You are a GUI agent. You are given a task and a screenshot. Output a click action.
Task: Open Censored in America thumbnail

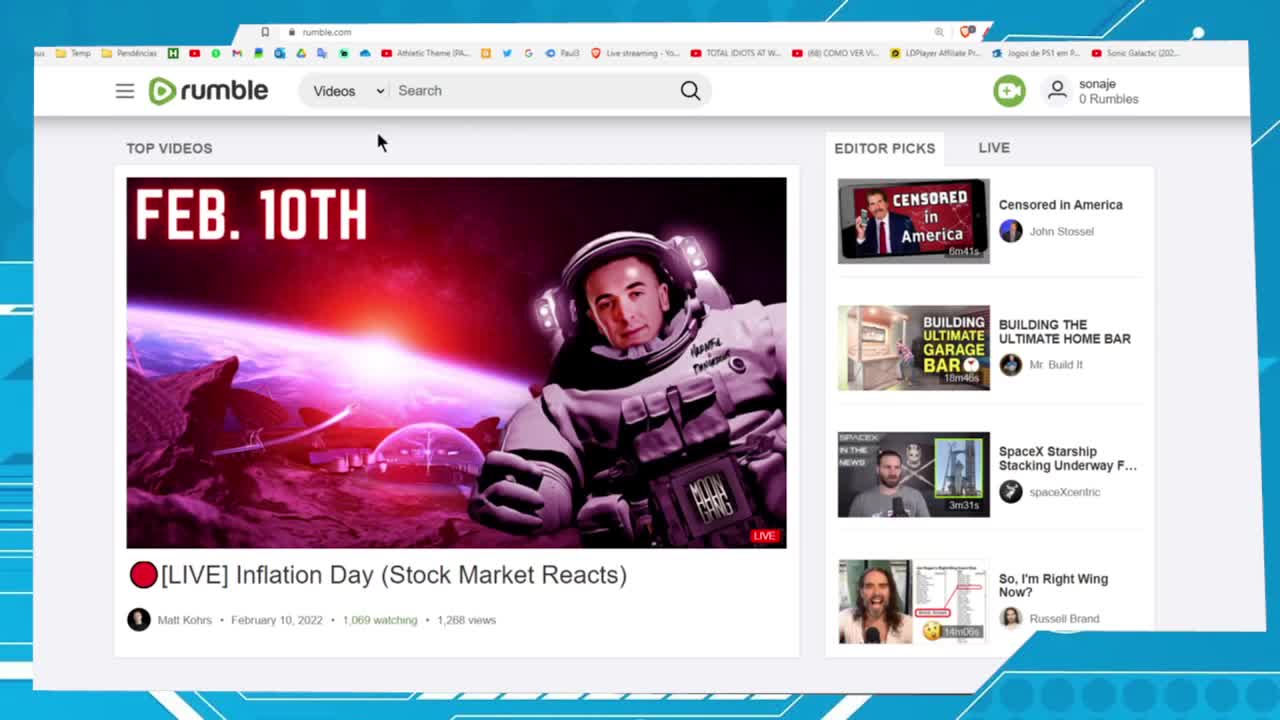(x=913, y=221)
